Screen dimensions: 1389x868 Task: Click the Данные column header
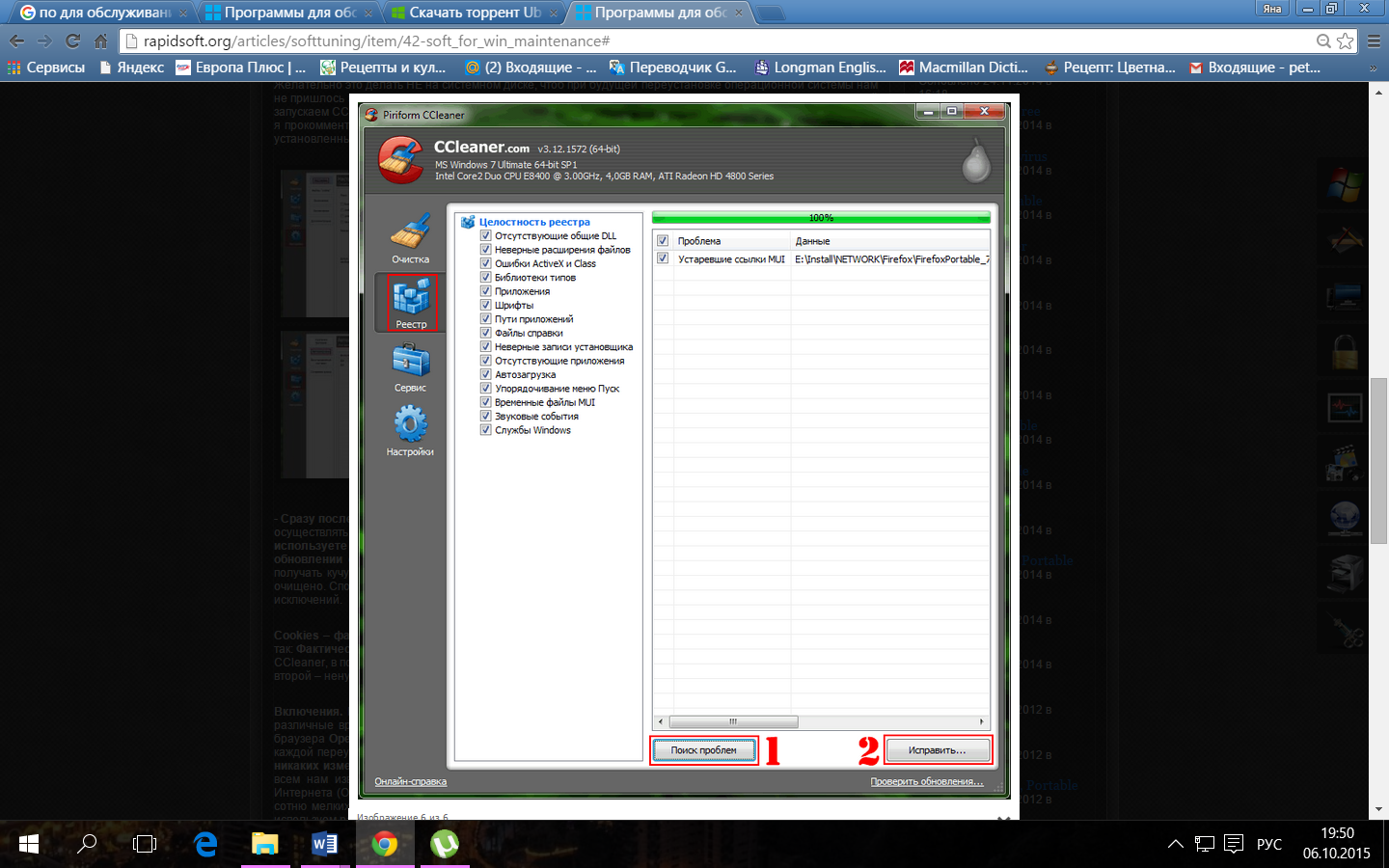890,240
